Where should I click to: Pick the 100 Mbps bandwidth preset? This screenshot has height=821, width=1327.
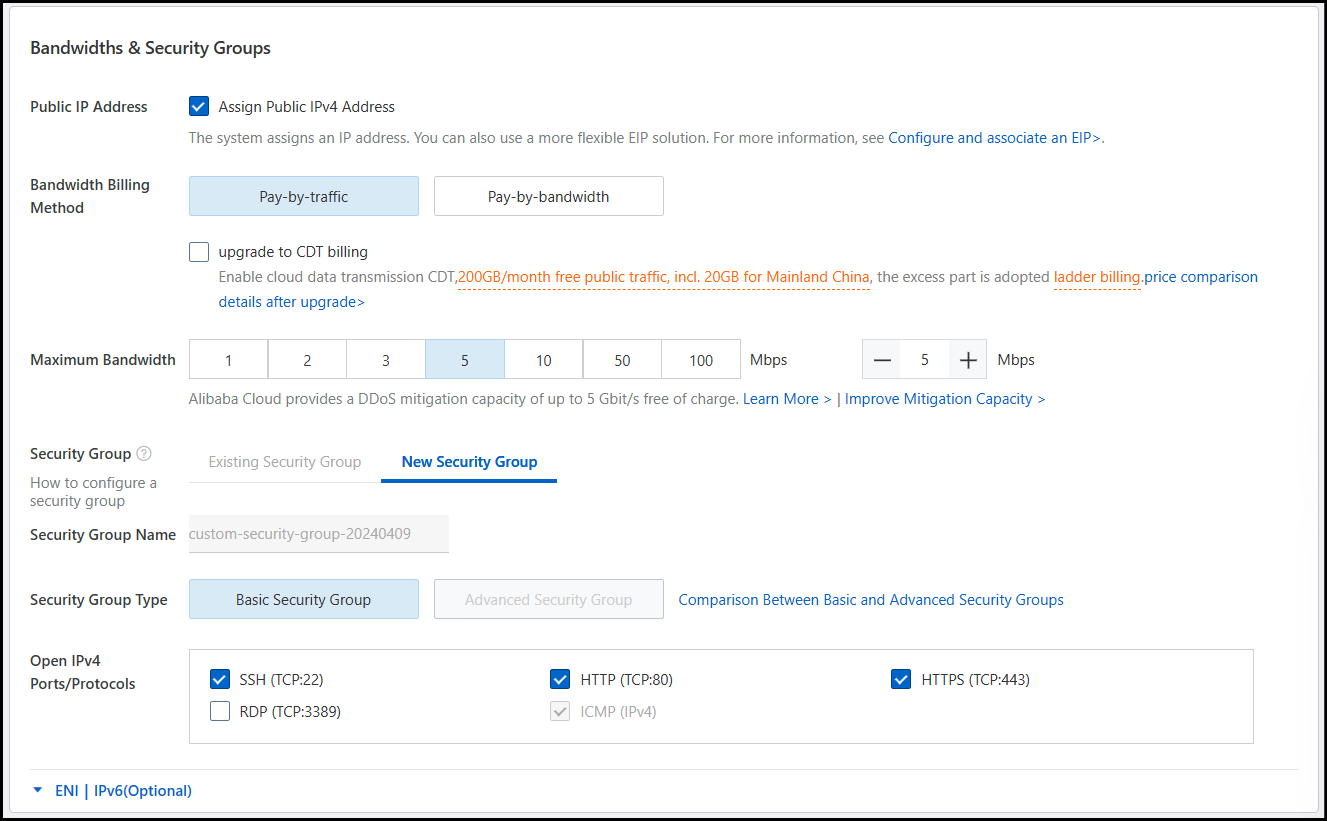(x=700, y=360)
